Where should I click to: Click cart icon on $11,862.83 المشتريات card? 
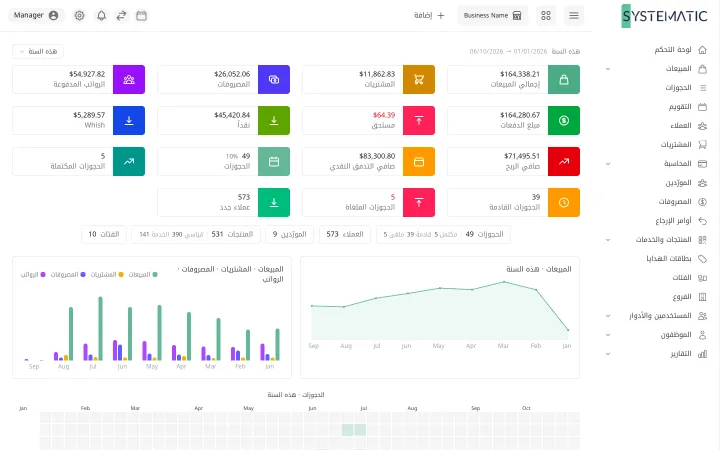point(419,79)
